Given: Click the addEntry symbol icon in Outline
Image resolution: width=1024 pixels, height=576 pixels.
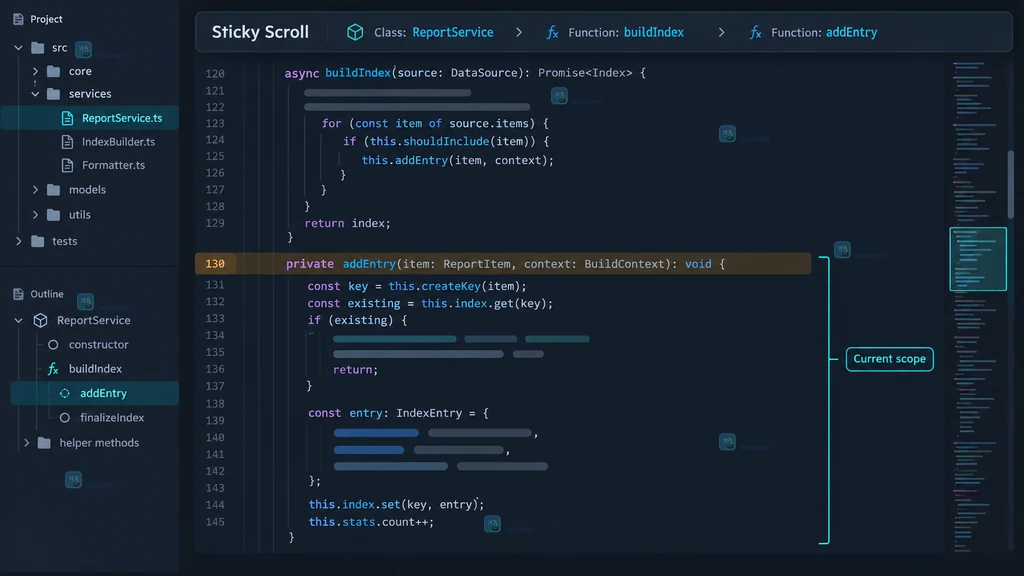Looking at the screenshot, I should [x=65, y=394].
